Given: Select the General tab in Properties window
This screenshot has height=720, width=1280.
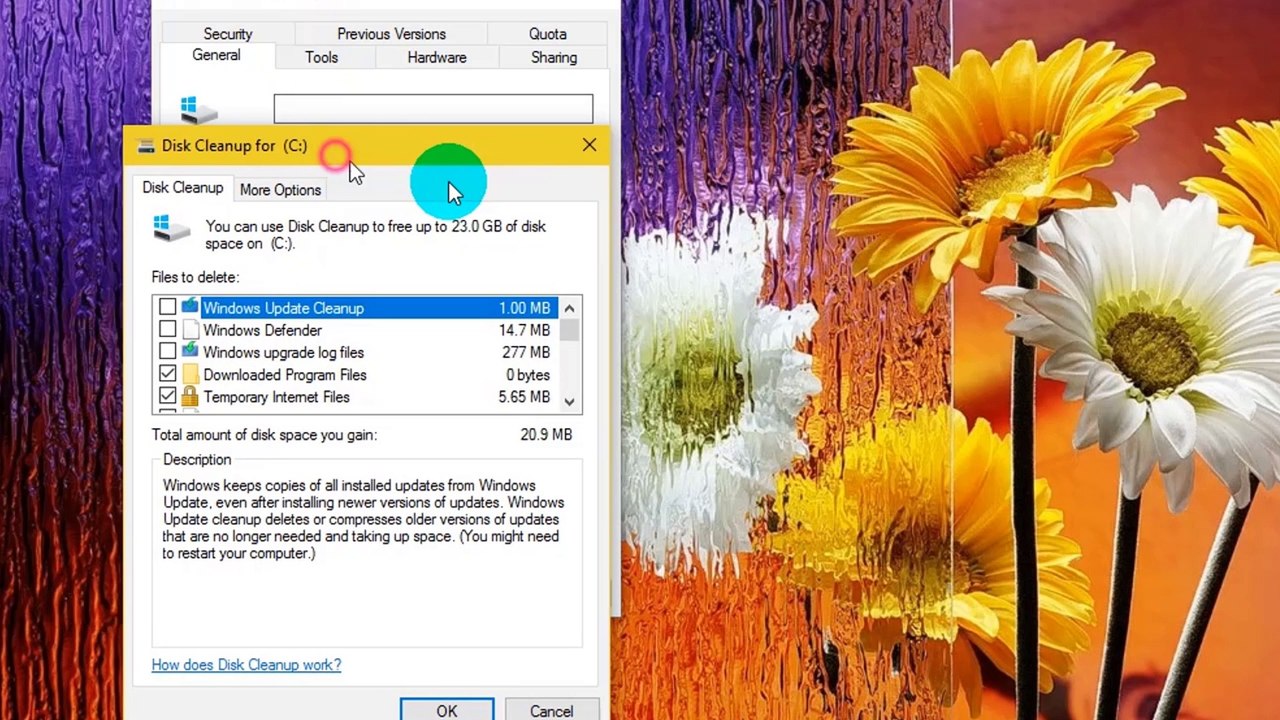Looking at the screenshot, I should [x=216, y=56].
